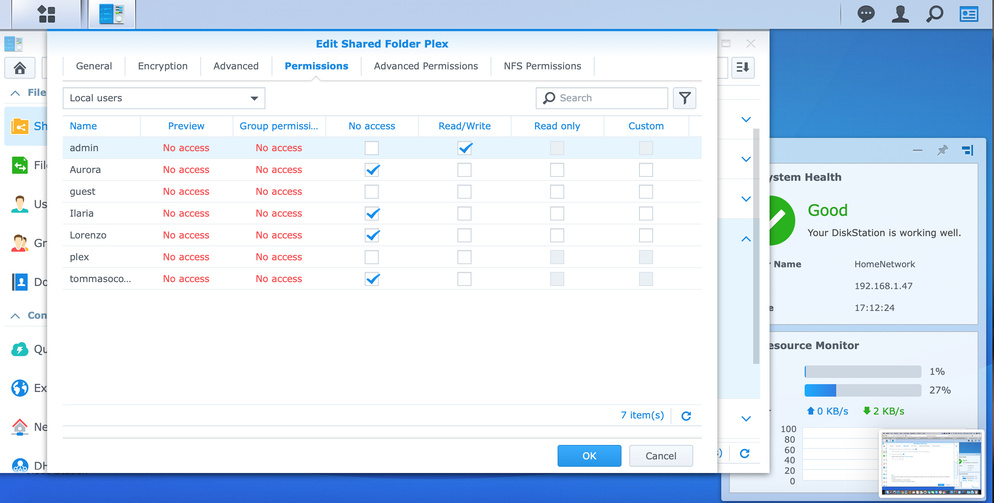This screenshot has height=503, width=994.
Task: Click the OK button
Action: pyautogui.click(x=590, y=456)
